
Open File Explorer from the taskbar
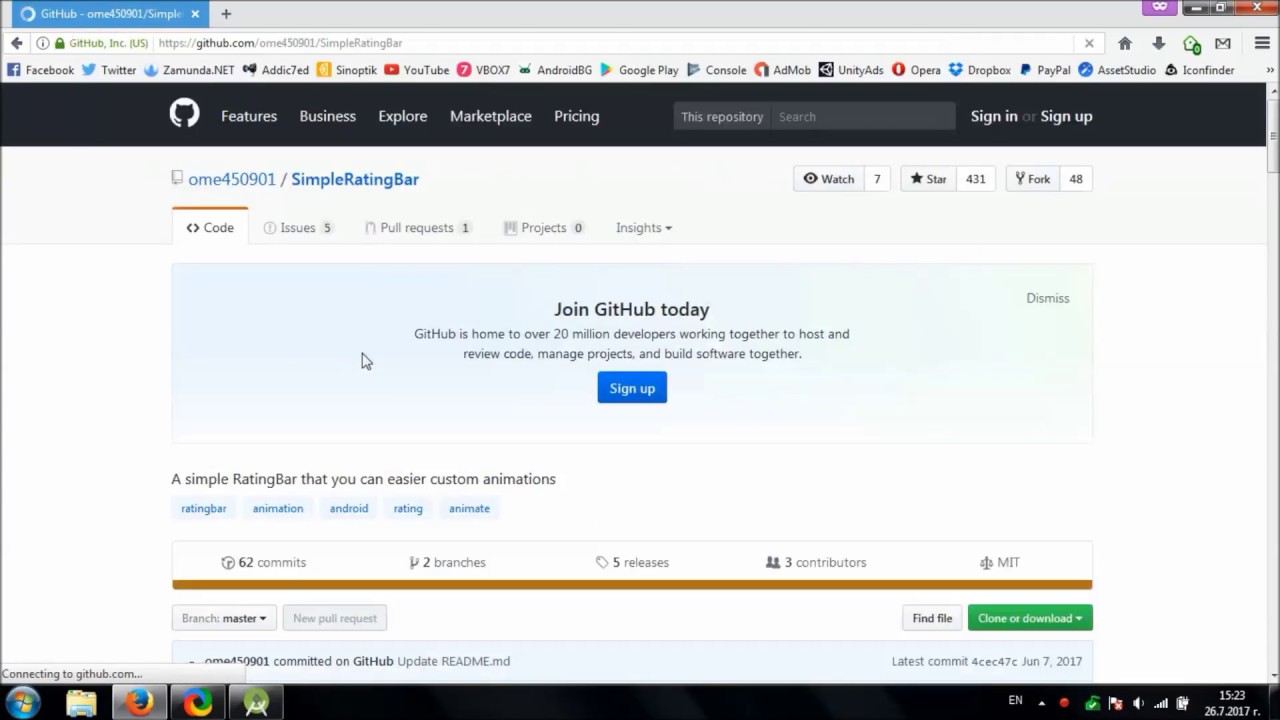81,703
